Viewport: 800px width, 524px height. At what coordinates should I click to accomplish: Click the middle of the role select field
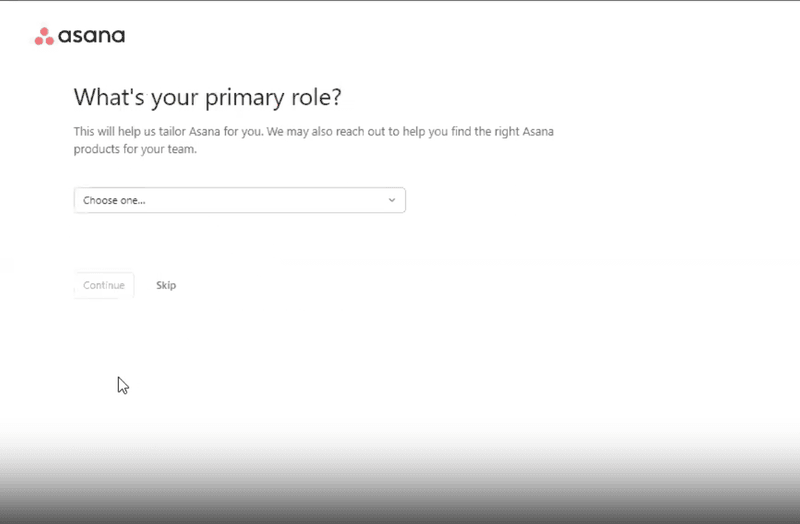(239, 200)
